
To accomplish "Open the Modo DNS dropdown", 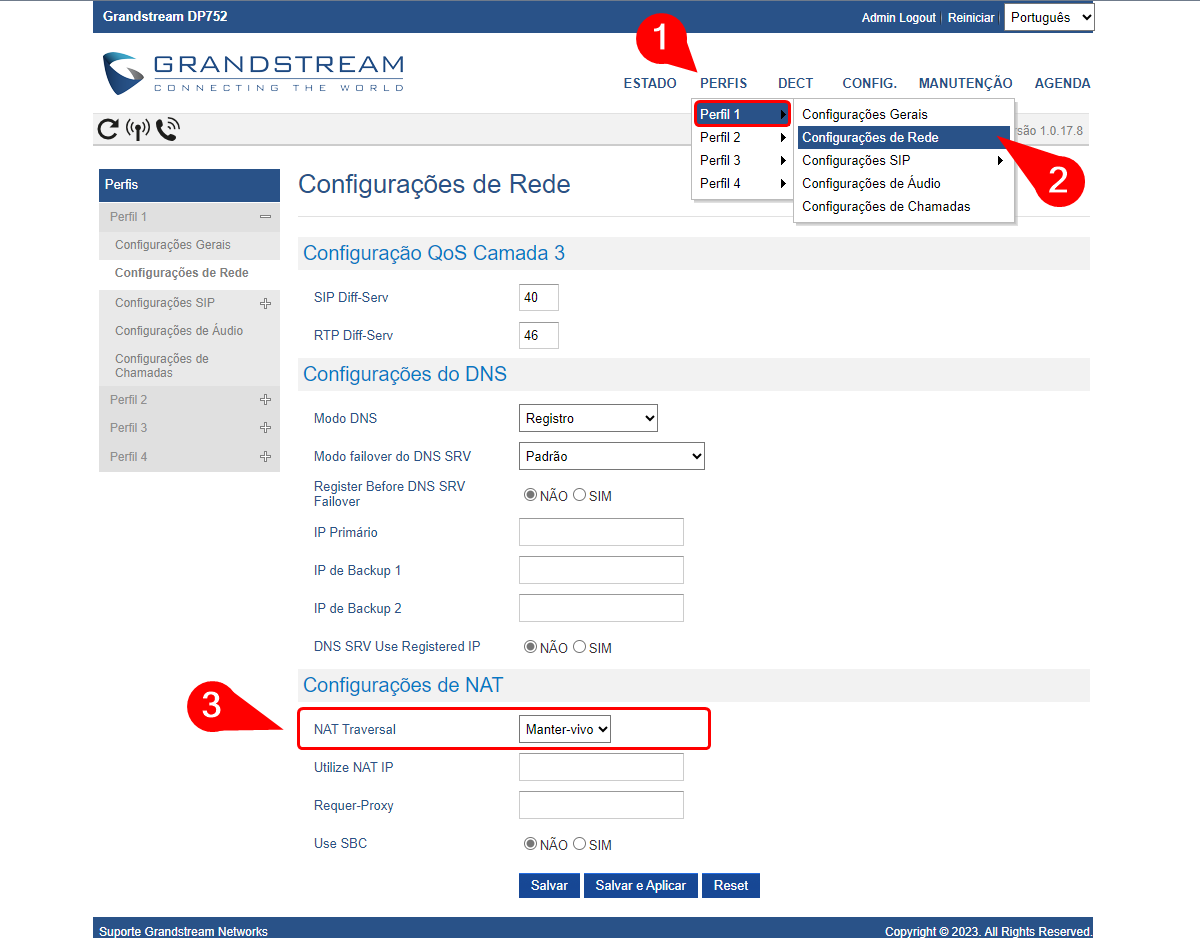I will coord(588,418).
